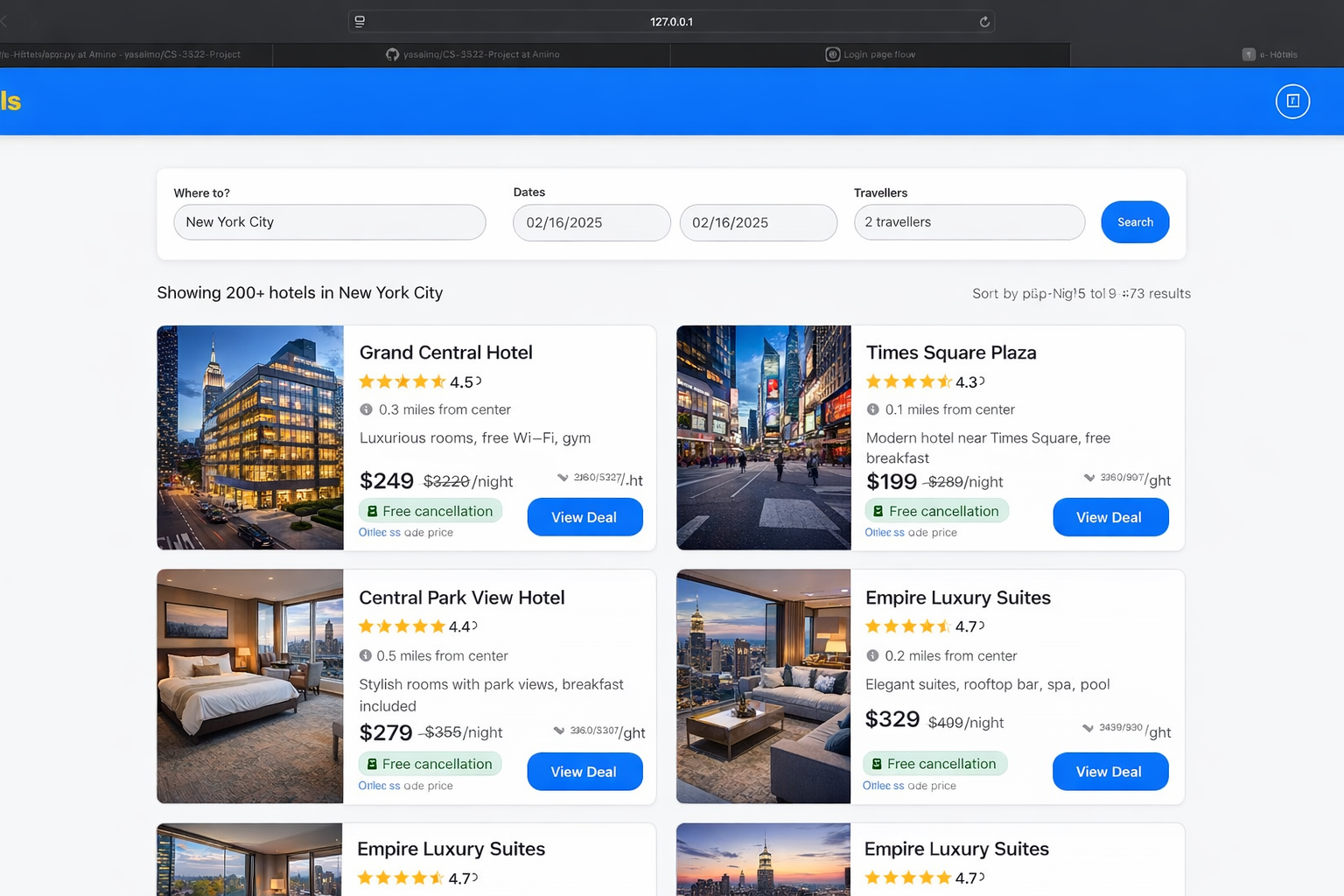Expand the price chevron on Grand Central Hotel card
Viewport: 1344px width, 896px height.
[561, 477]
